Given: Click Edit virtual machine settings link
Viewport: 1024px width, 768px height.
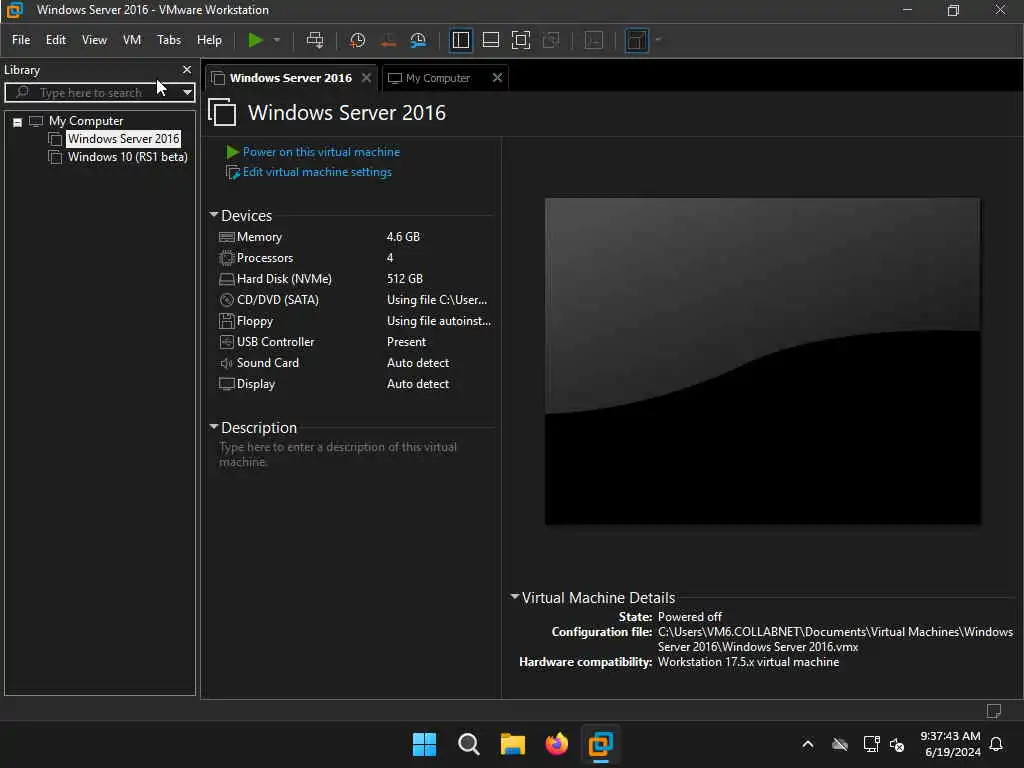Looking at the screenshot, I should [317, 172].
